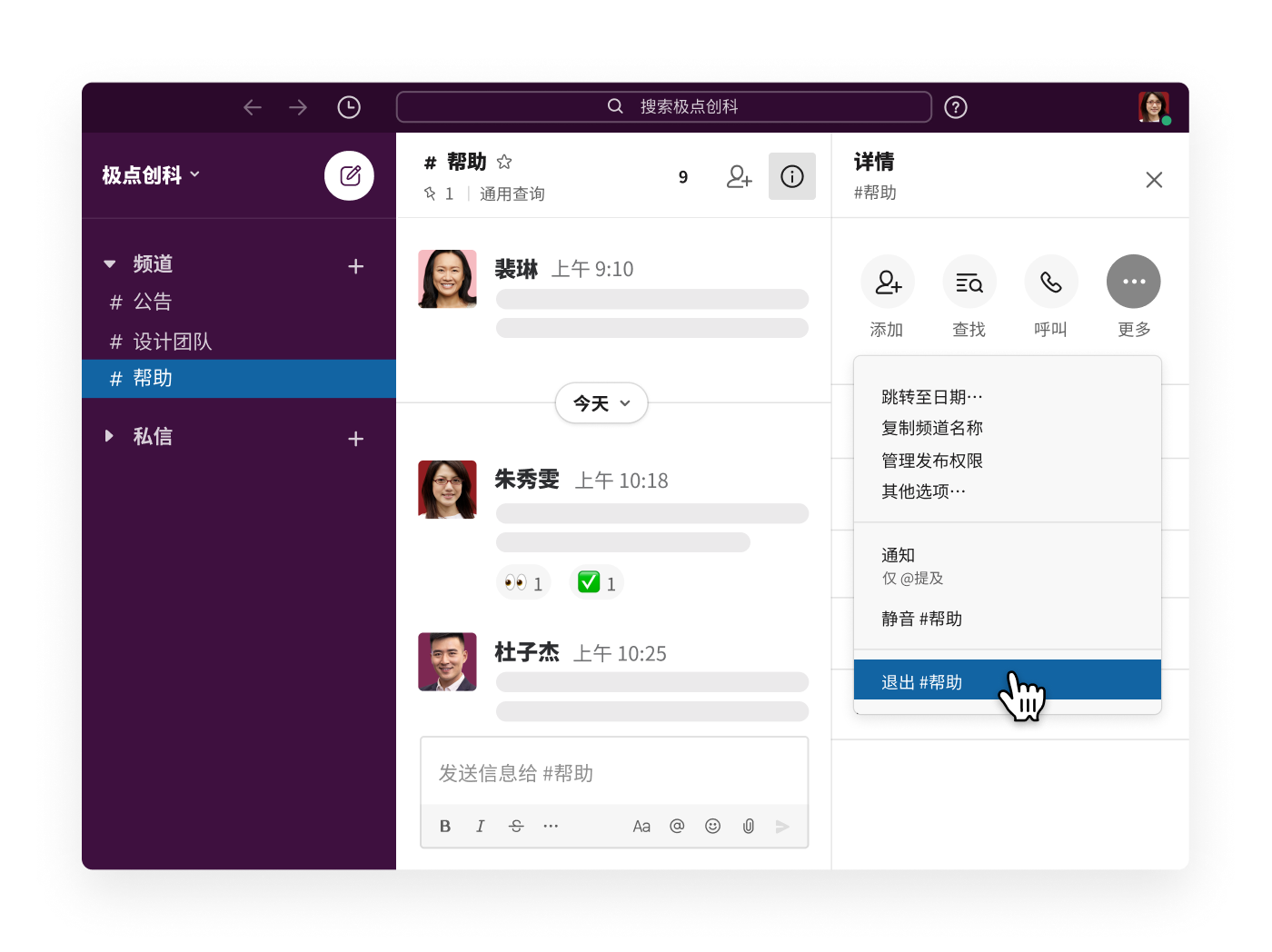The height and width of the screenshot is (952, 1272).
Task: Click sender name 裴琳
Action: tap(516, 269)
